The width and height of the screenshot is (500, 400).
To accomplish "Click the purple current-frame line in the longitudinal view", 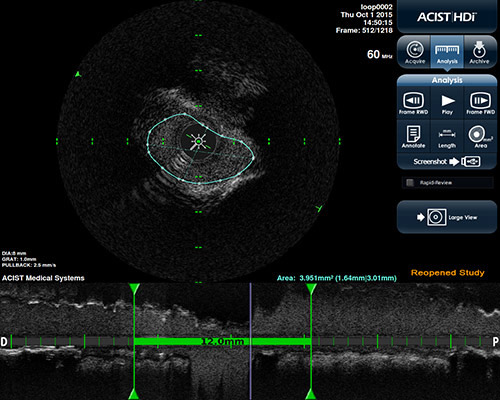I will pyautogui.click(x=251, y=341).
